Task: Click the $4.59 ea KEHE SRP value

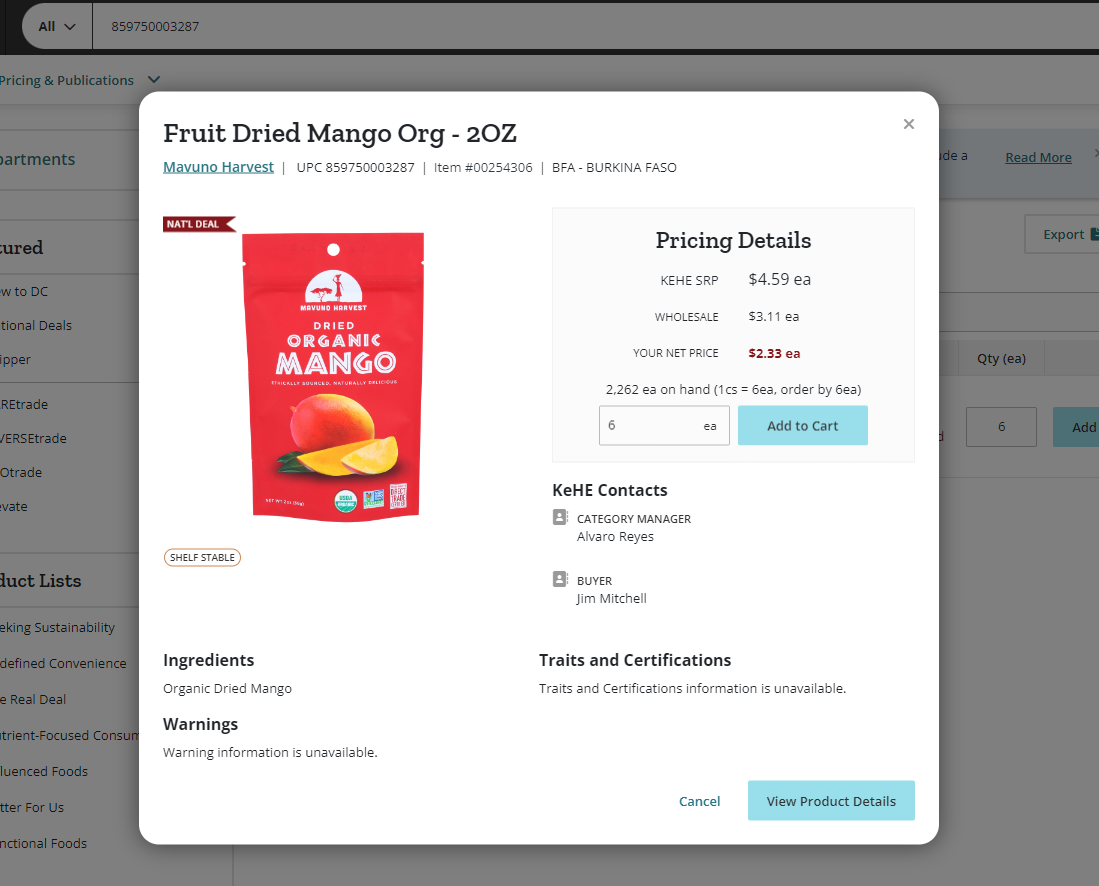Action: pos(779,280)
